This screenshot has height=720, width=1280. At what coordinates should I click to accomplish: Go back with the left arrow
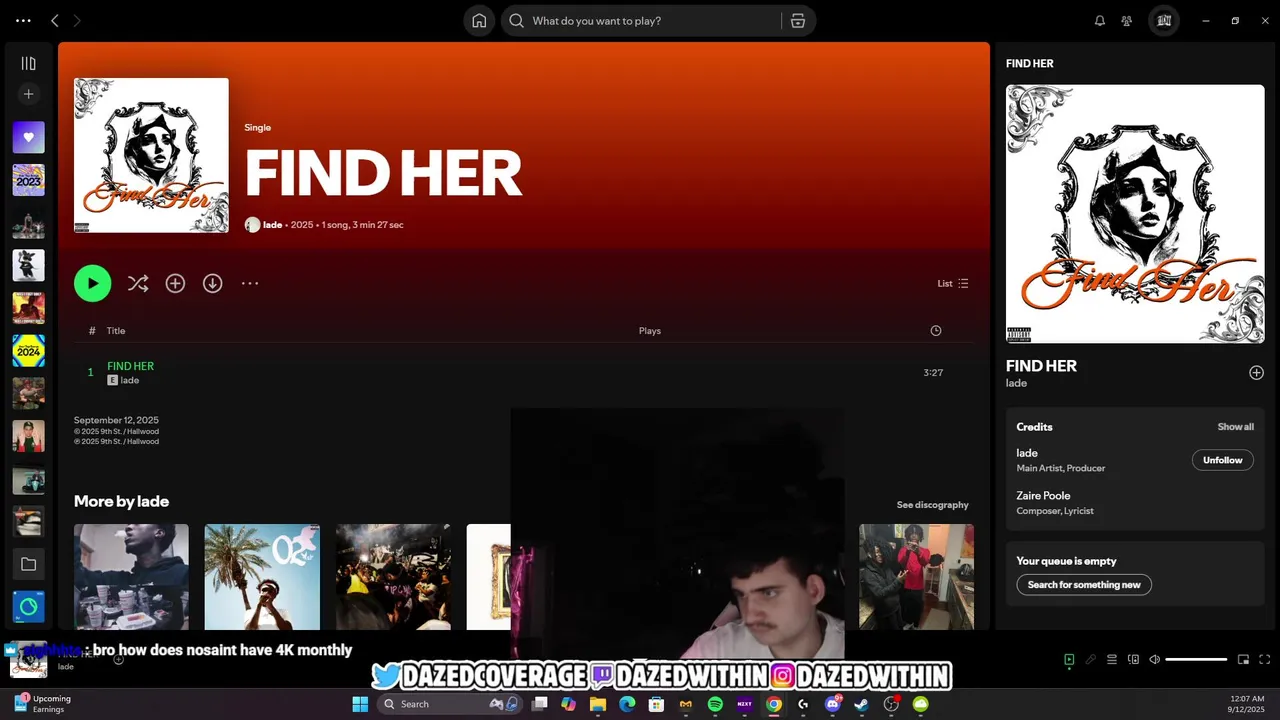[55, 20]
